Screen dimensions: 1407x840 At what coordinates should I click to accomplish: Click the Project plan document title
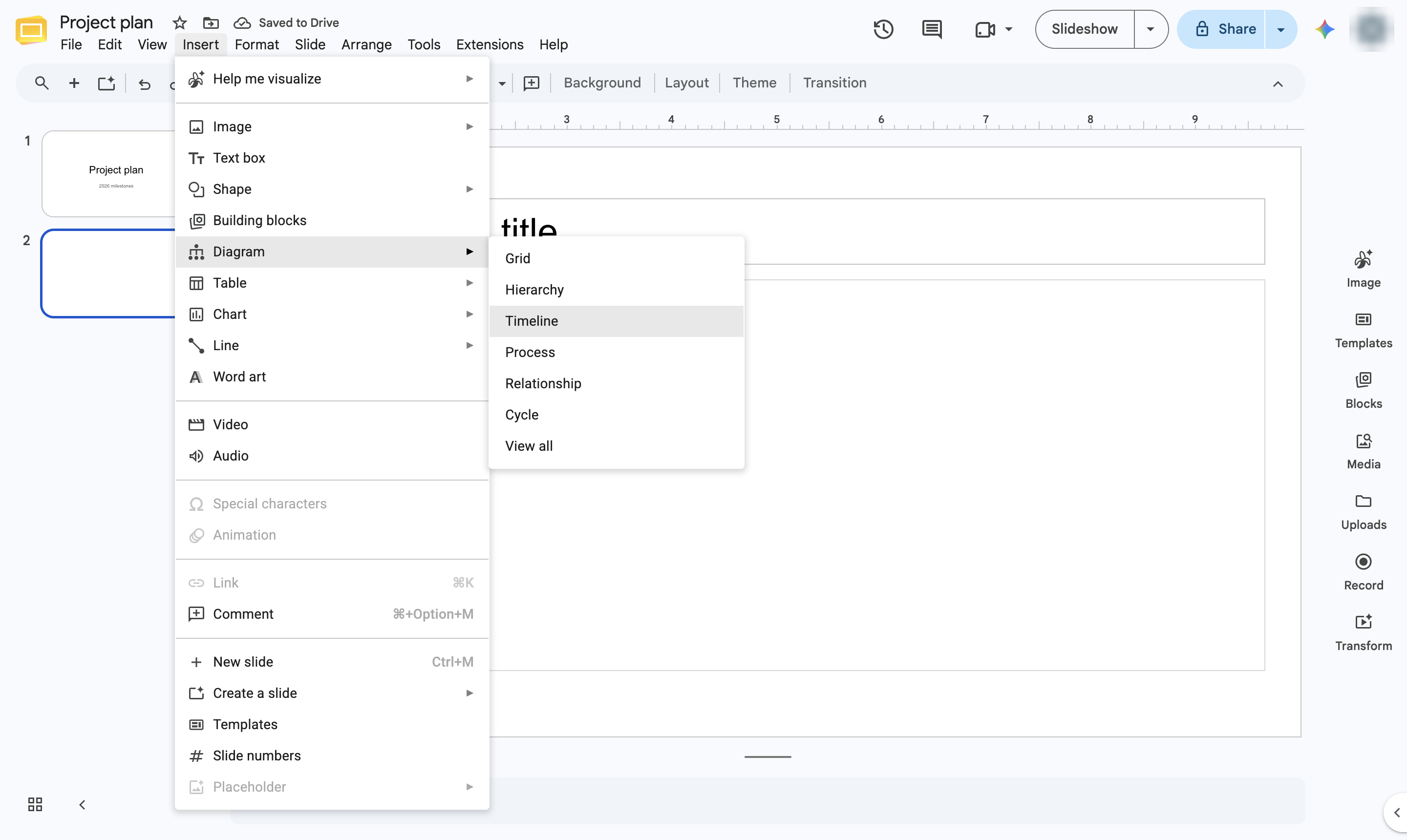pyautogui.click(x=106, y=22)
